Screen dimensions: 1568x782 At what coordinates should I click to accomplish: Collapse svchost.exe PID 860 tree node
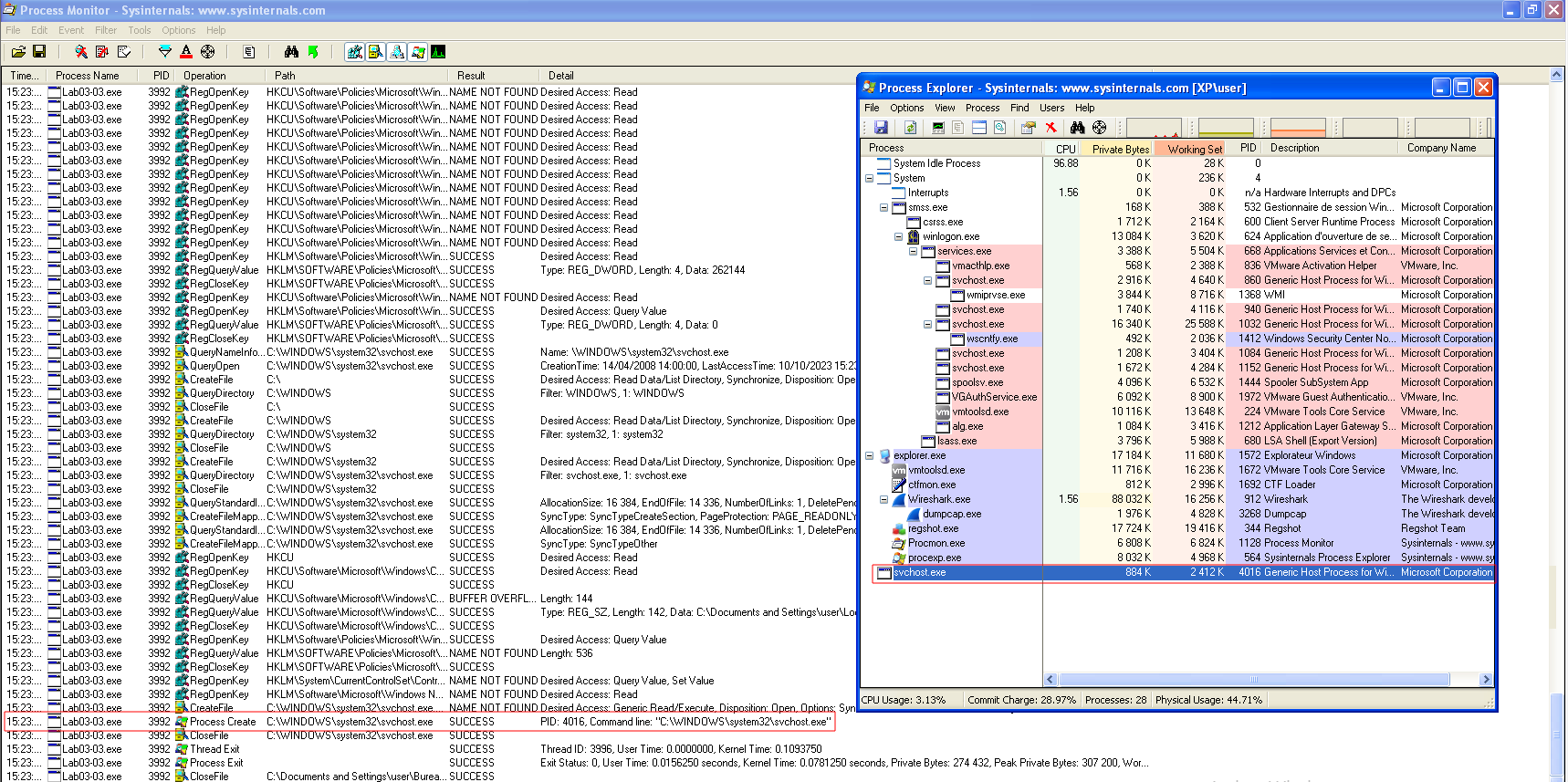[927, 280]
